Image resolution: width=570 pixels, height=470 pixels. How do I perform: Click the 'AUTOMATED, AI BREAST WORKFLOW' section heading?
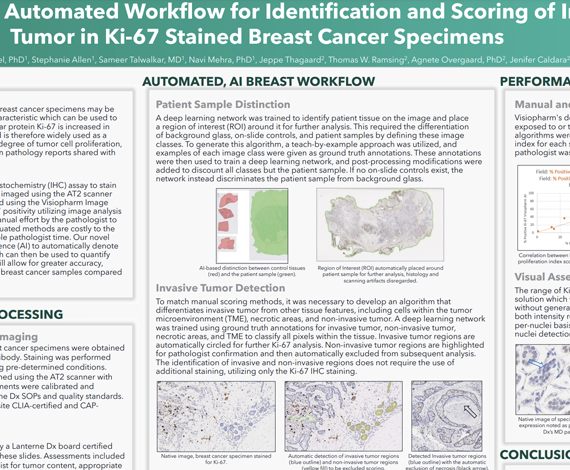click(258, 81)
